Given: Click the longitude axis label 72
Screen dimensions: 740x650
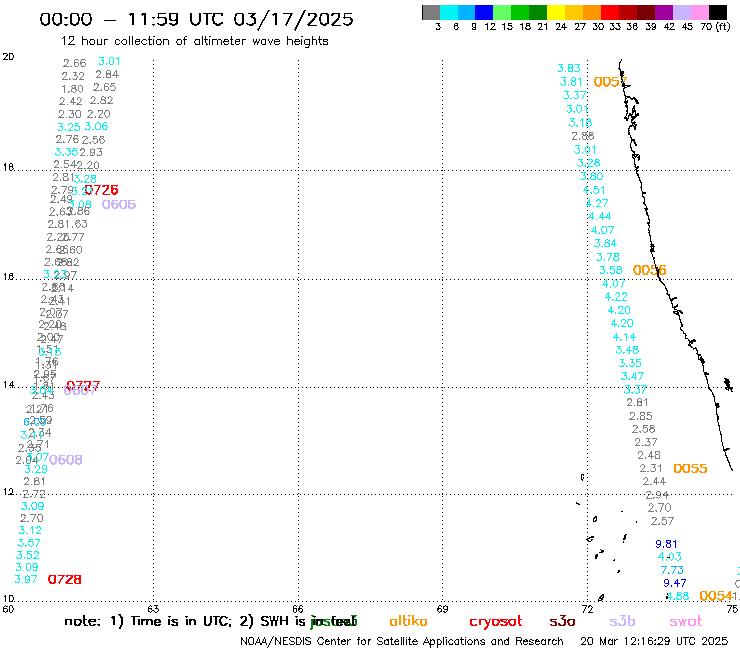Looking at the screenshot, I should pyautogui.click(x=587, y=609).
